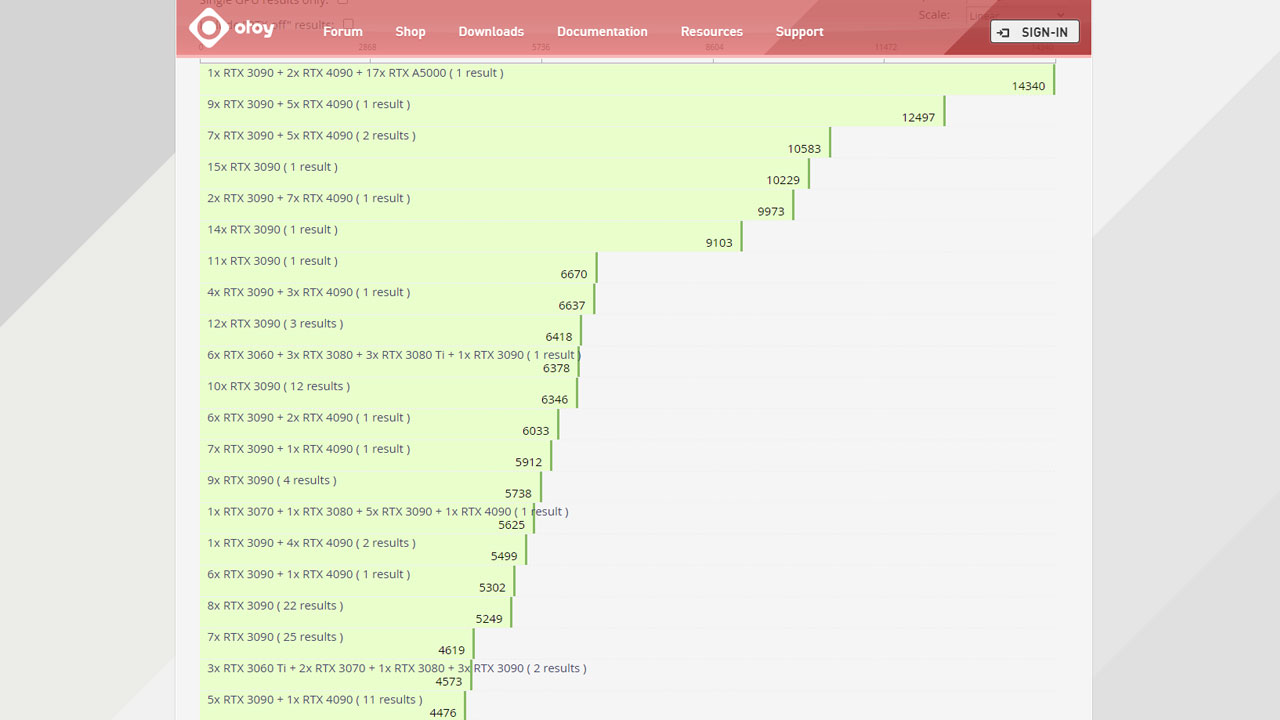The image size is (1280, 720).
Task: Click the score value 5499
Action: tap(504, 556)
